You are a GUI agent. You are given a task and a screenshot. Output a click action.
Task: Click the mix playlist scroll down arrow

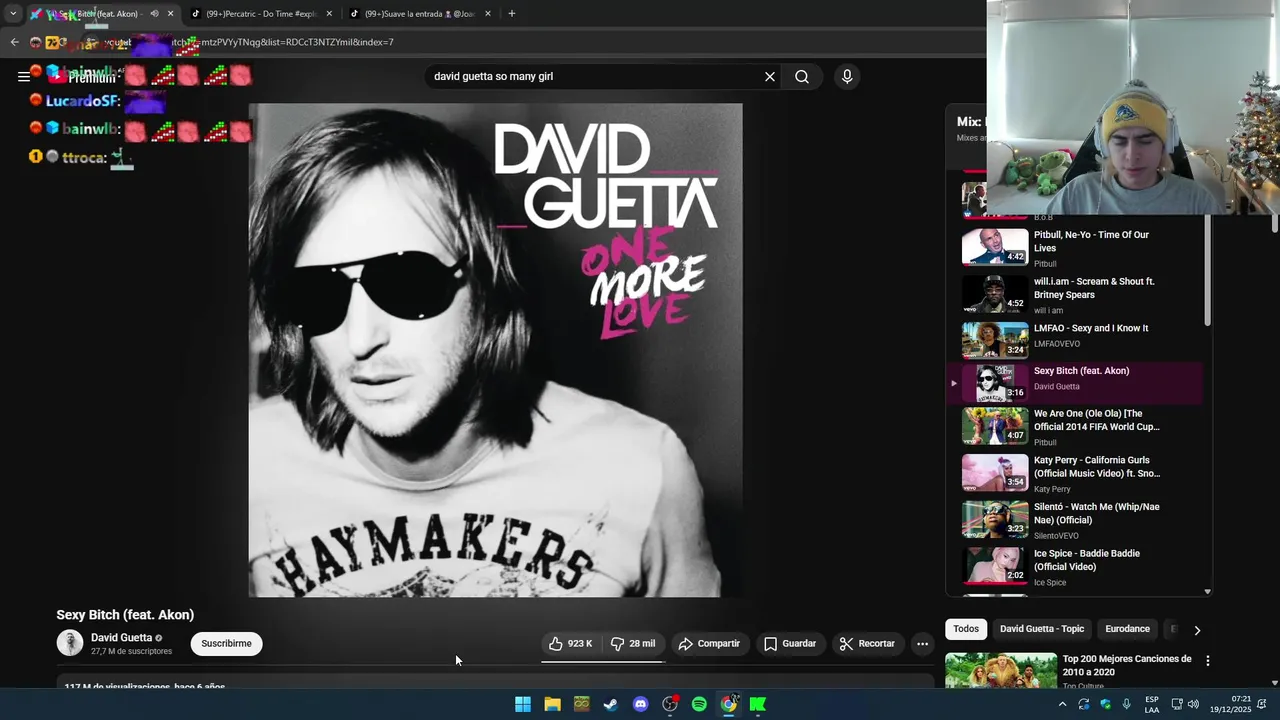pyautogui.click(x=1207, y=591)
